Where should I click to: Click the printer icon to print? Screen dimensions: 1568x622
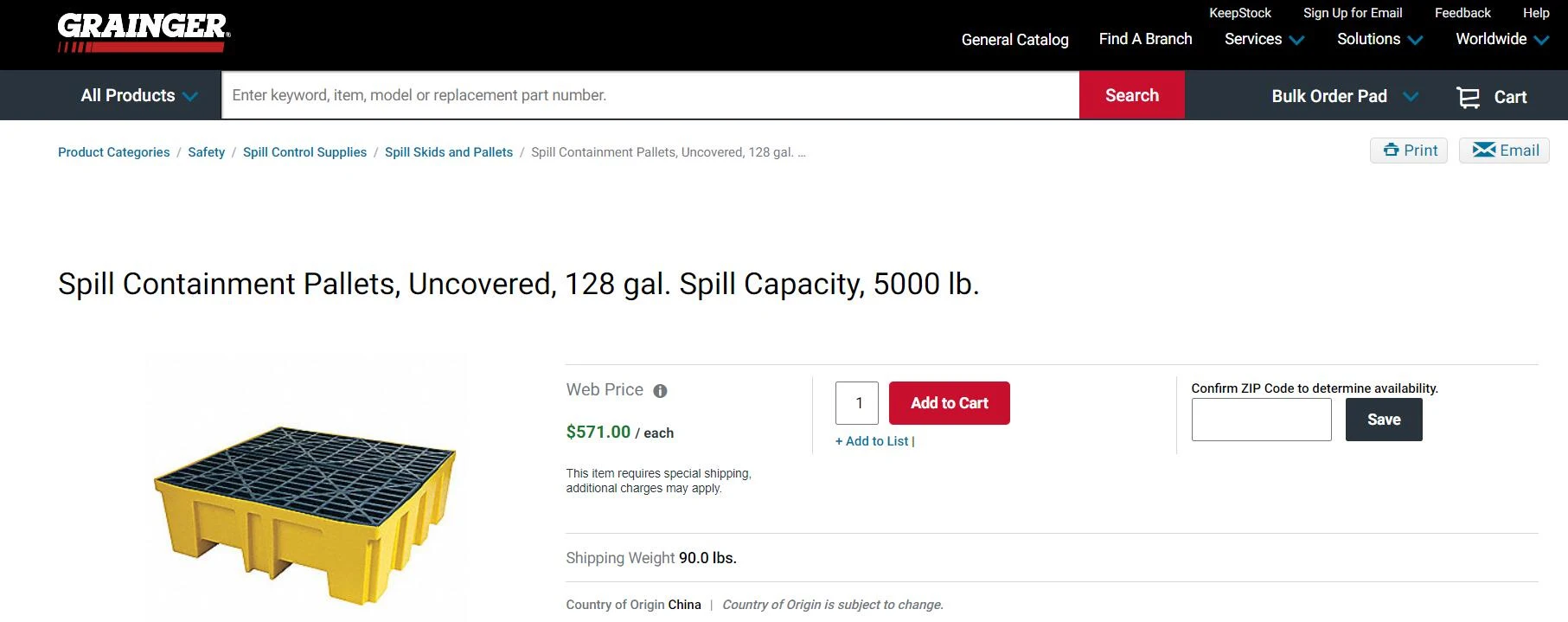click(x=1391, y=151)
